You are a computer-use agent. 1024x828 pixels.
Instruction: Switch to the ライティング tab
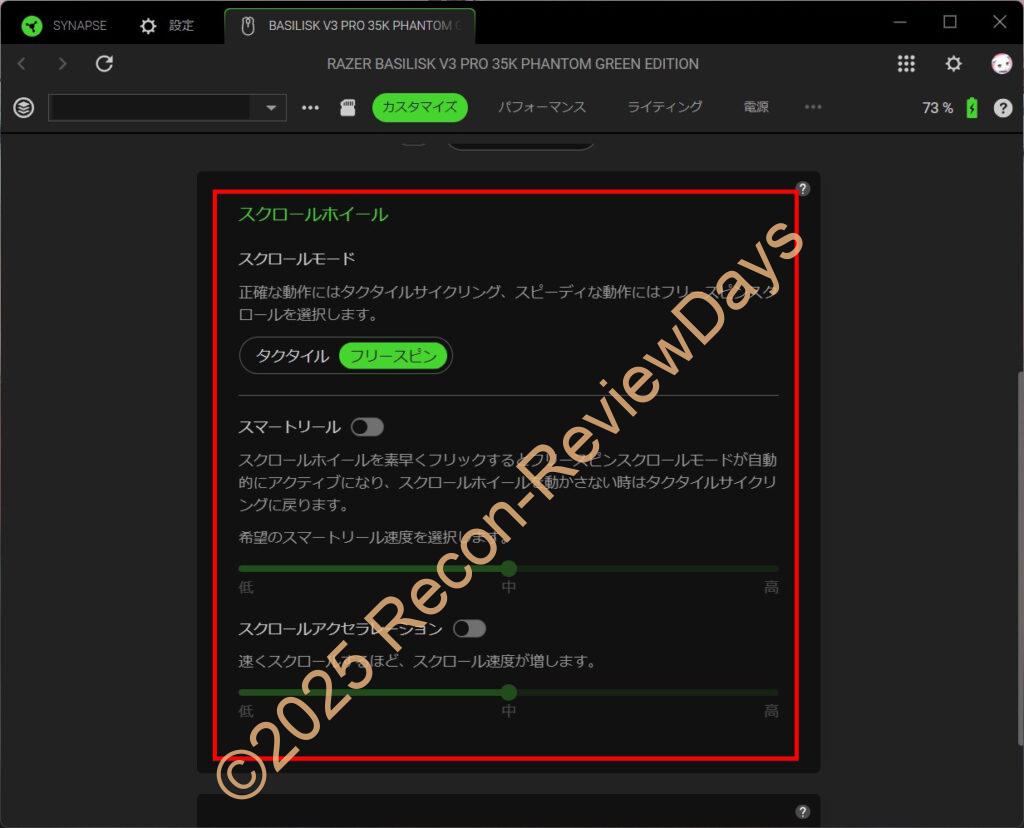pos(665,107)
